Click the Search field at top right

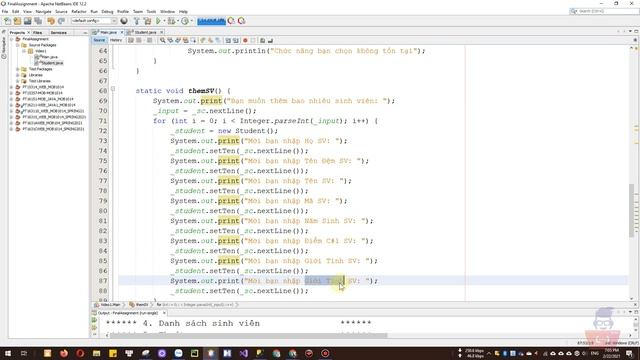[604, 11]
